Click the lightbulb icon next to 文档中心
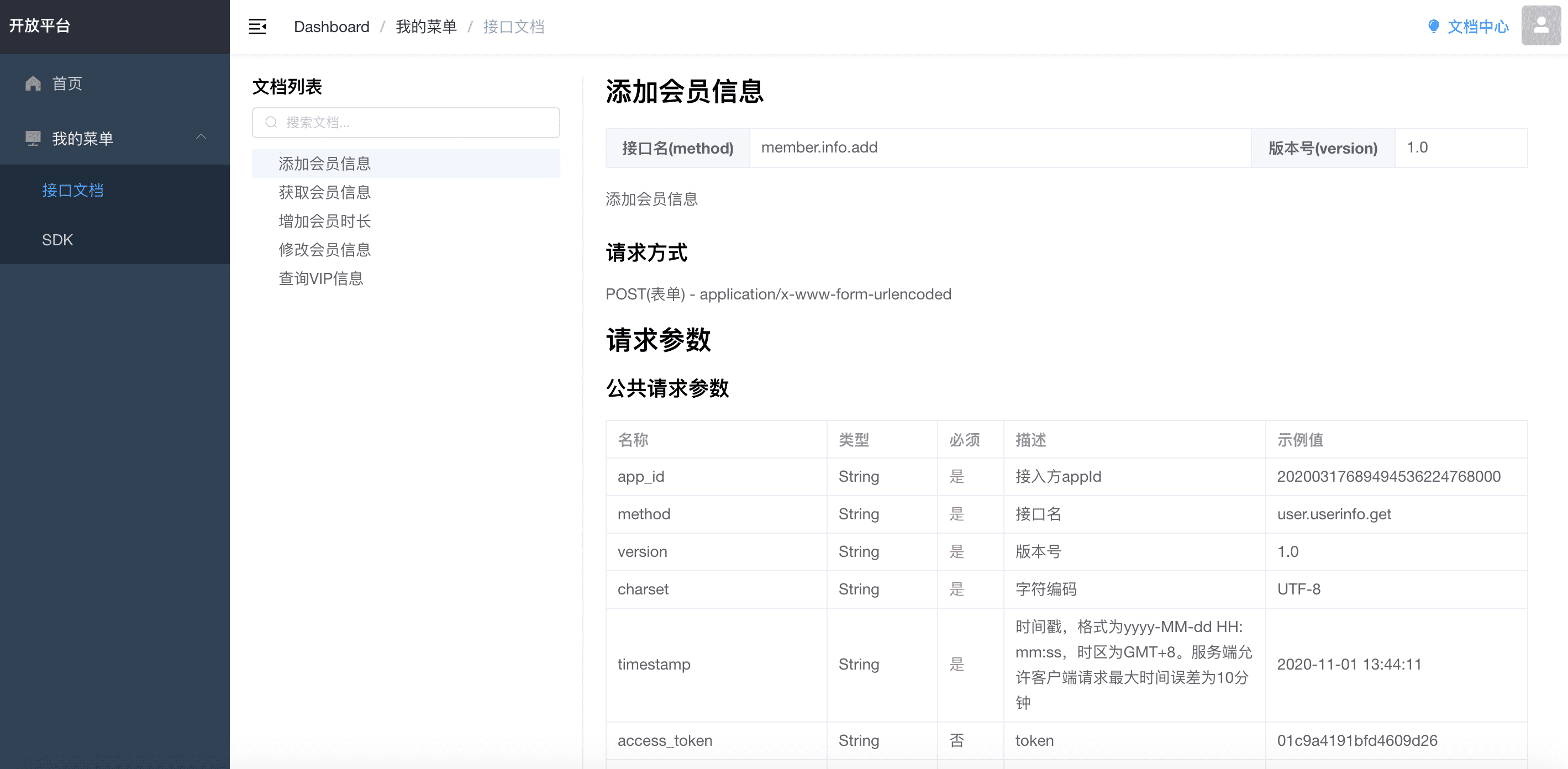Screen dimensions: 1568x769 1434,26
